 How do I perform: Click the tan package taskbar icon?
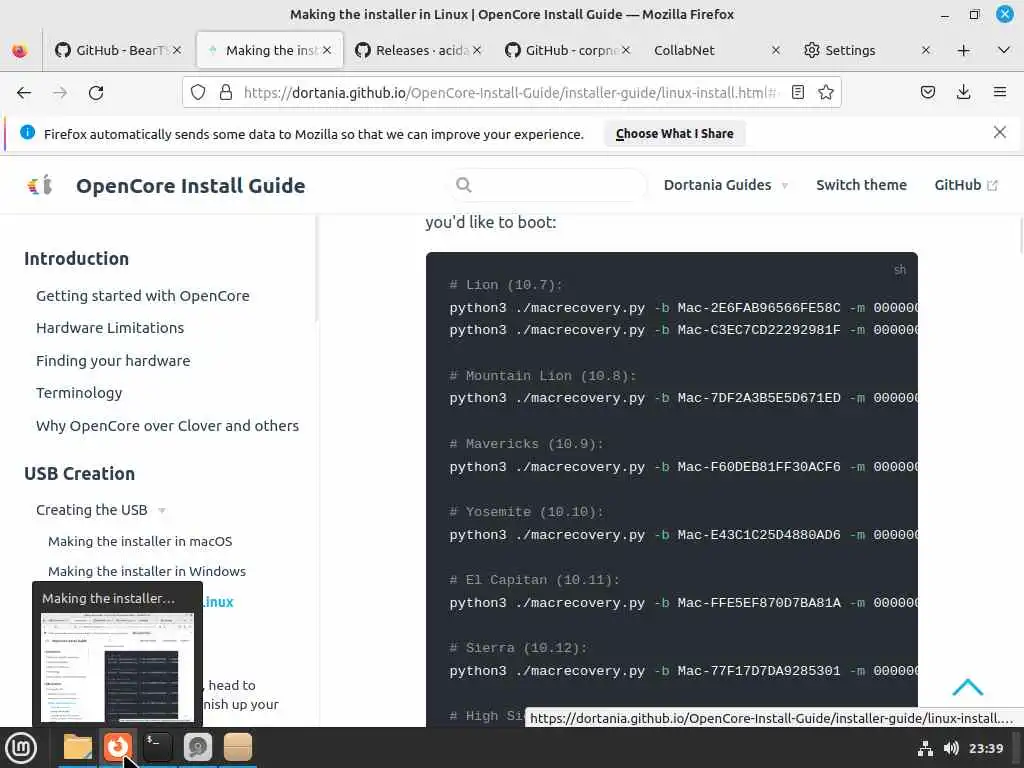click(237, 747)
